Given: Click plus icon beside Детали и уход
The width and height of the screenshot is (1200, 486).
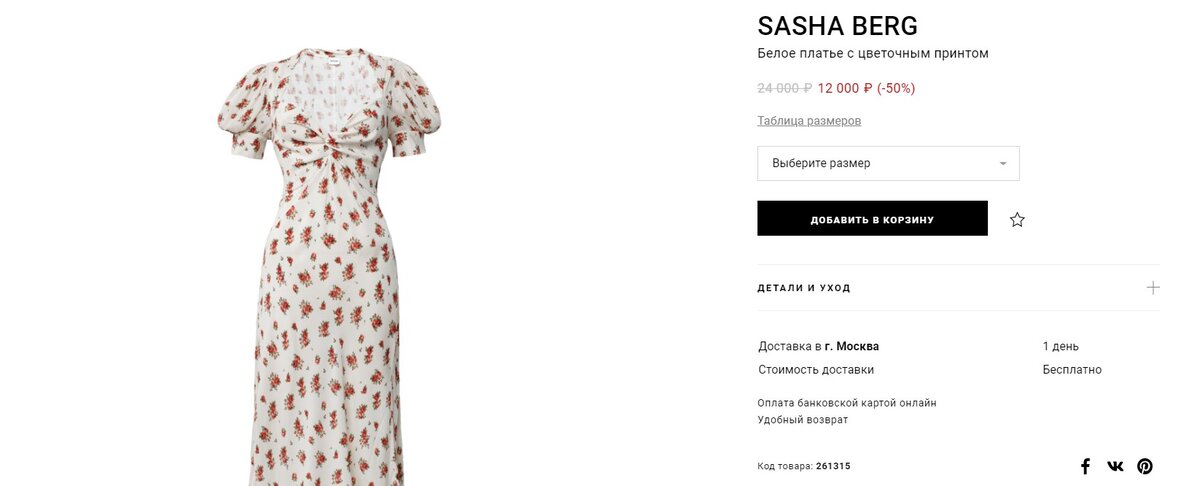Looking at the screenshot, I should (1153, 287).
